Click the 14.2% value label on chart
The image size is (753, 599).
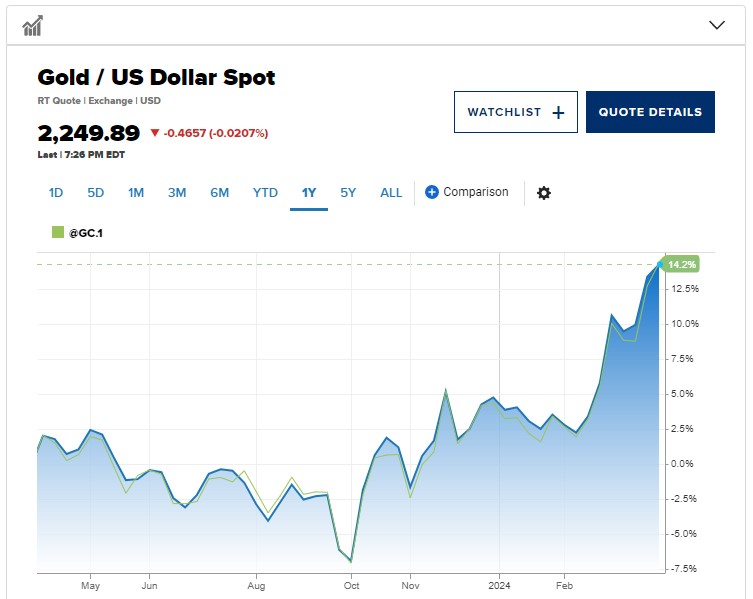(683, 265)
